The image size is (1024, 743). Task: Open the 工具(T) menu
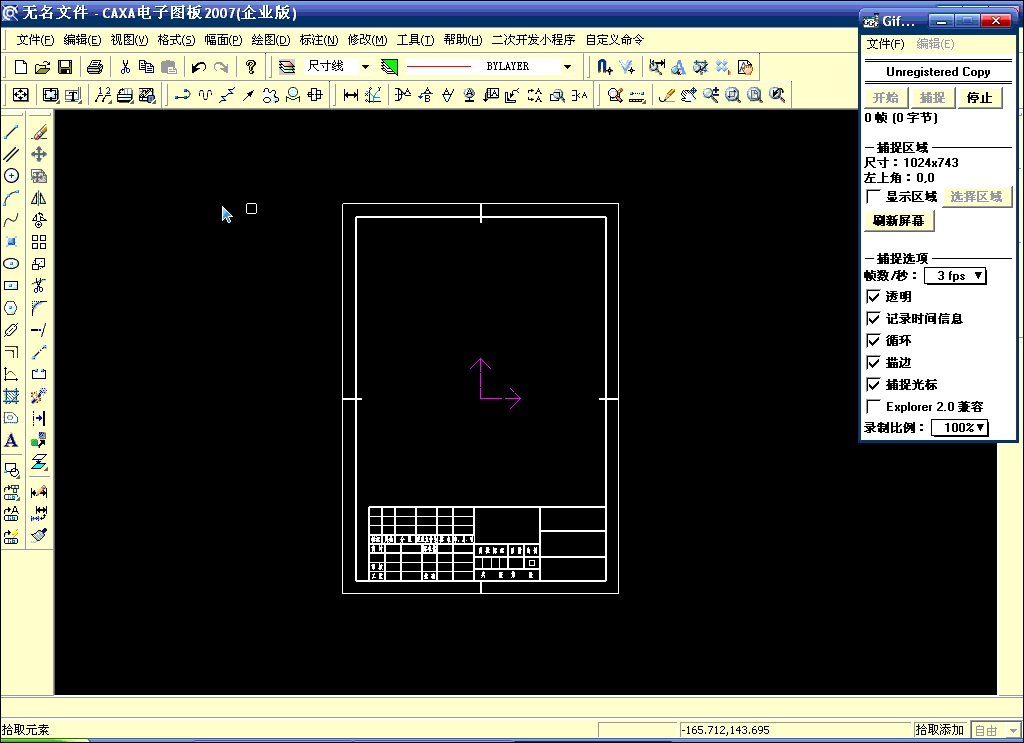(415, 40)
